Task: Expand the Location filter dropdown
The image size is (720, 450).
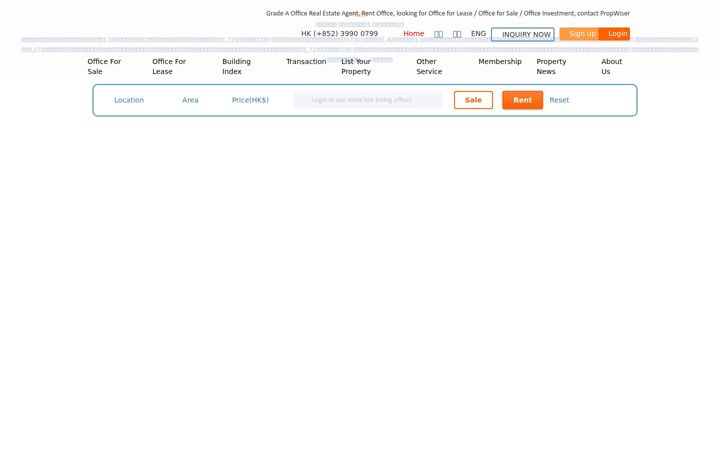Action: [129, 100]
